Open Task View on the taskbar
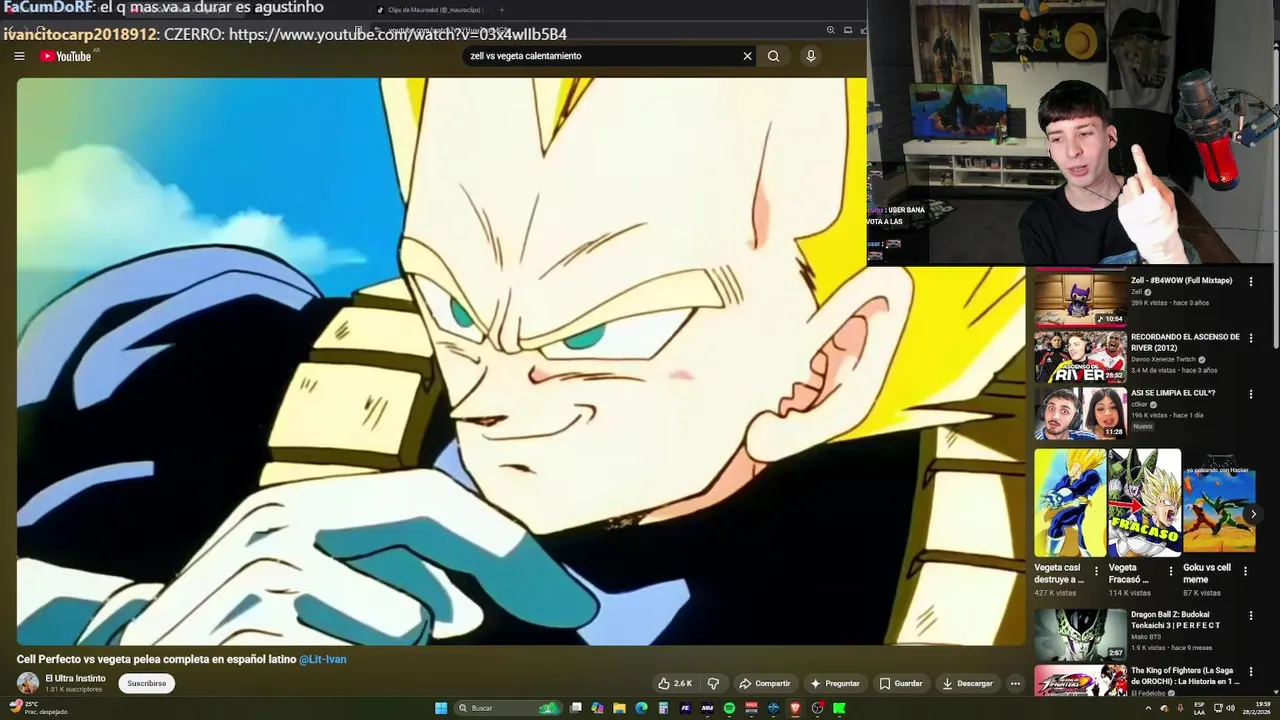 (x=576, y=708)
